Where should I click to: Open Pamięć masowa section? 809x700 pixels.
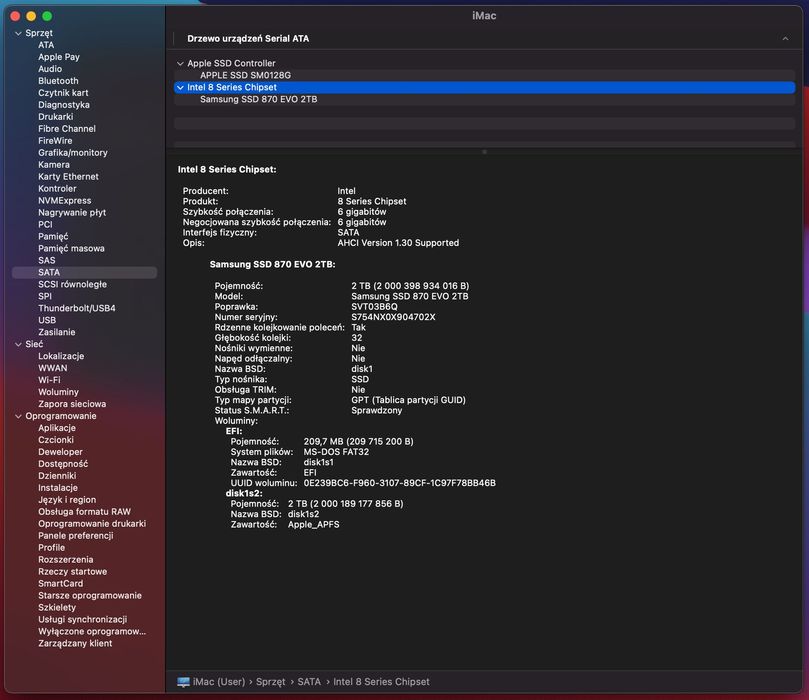click(x=71, y=248)
